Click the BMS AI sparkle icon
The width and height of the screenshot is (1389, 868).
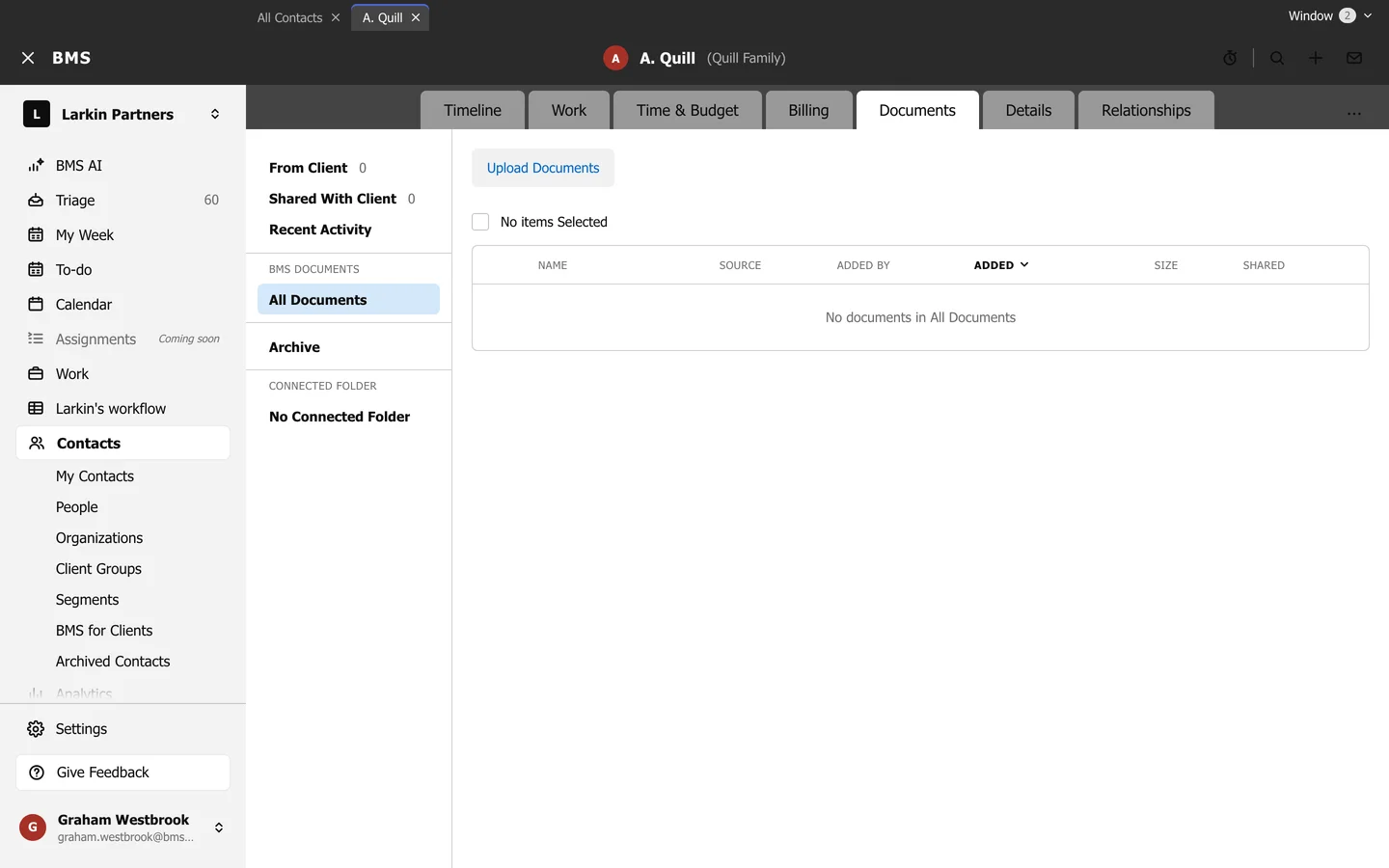point(36,166)
